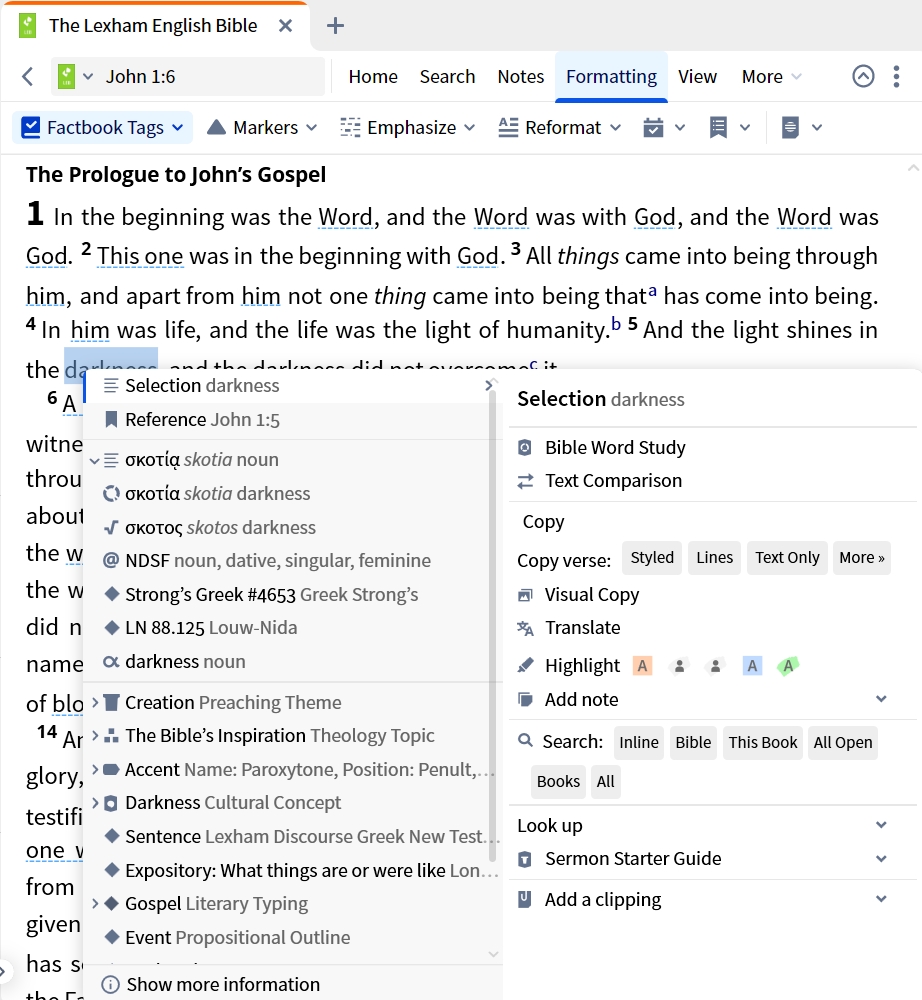
Task: Click the Bible Word Study icon
Action: [525, 448]
